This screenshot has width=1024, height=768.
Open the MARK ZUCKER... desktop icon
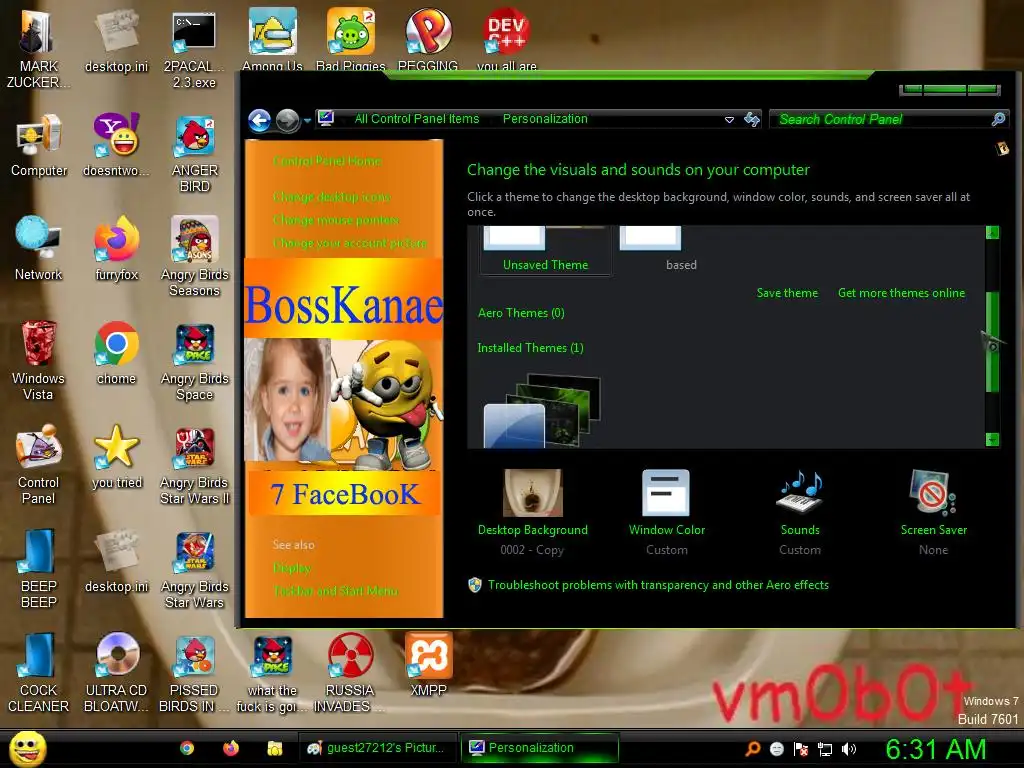[38, 49]
